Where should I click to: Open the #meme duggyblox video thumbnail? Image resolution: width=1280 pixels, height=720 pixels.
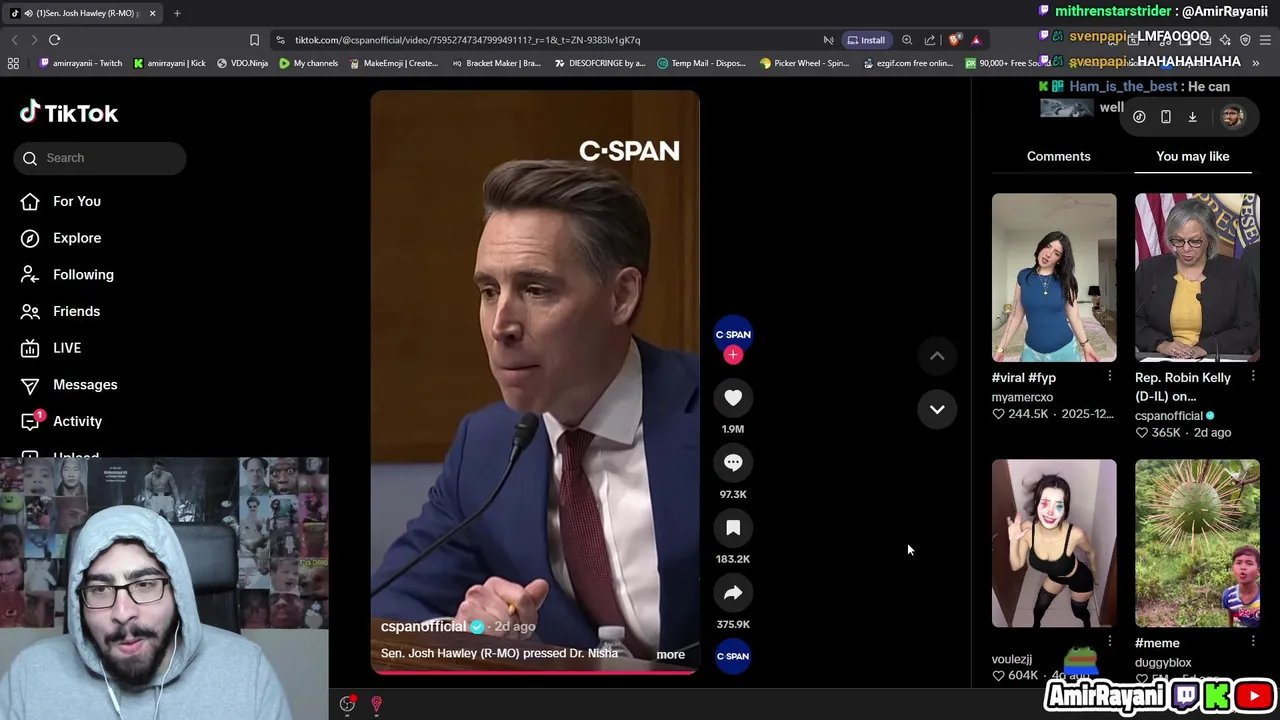coord(1197,543)
